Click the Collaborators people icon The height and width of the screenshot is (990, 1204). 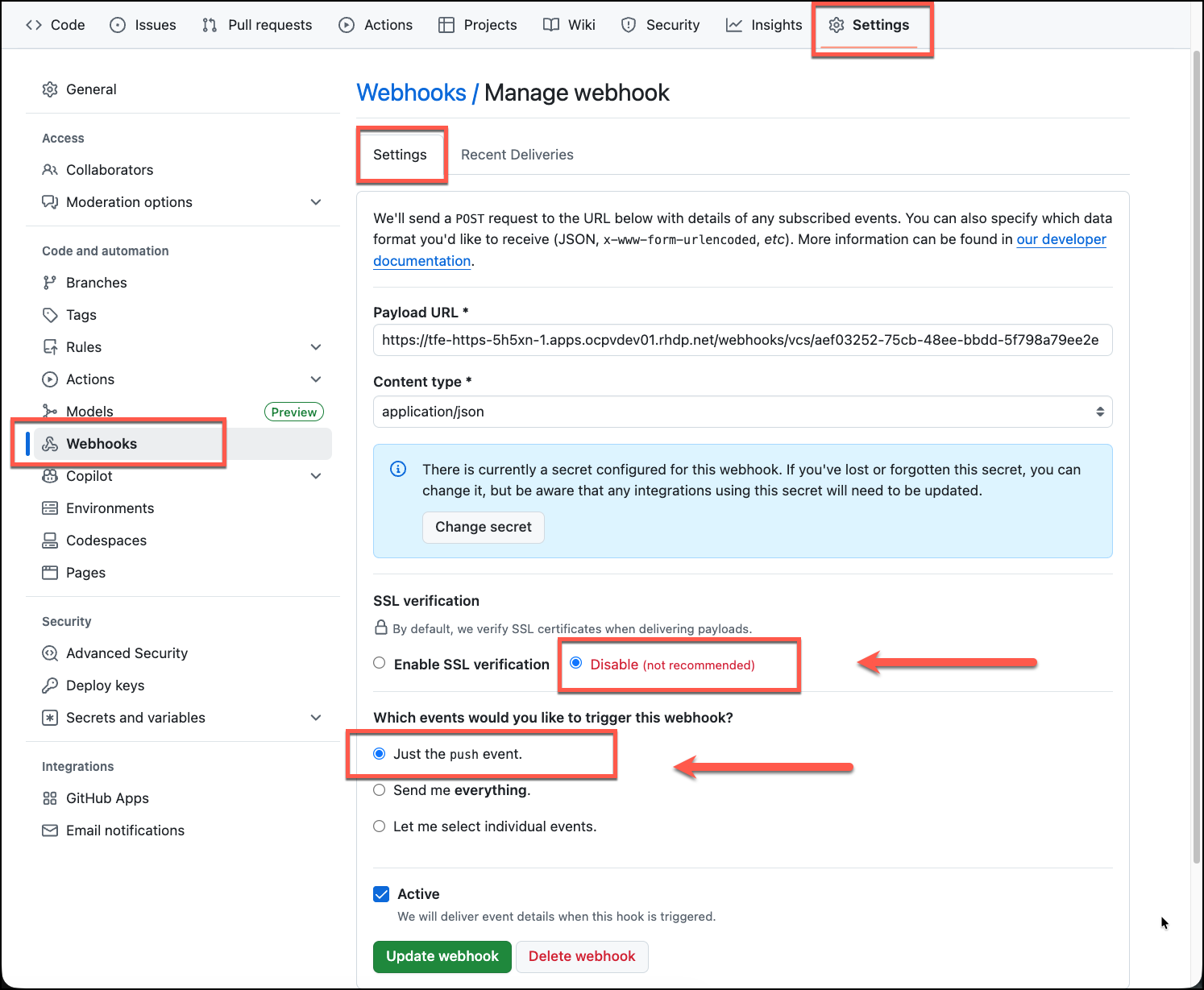(x=50, y=170)
